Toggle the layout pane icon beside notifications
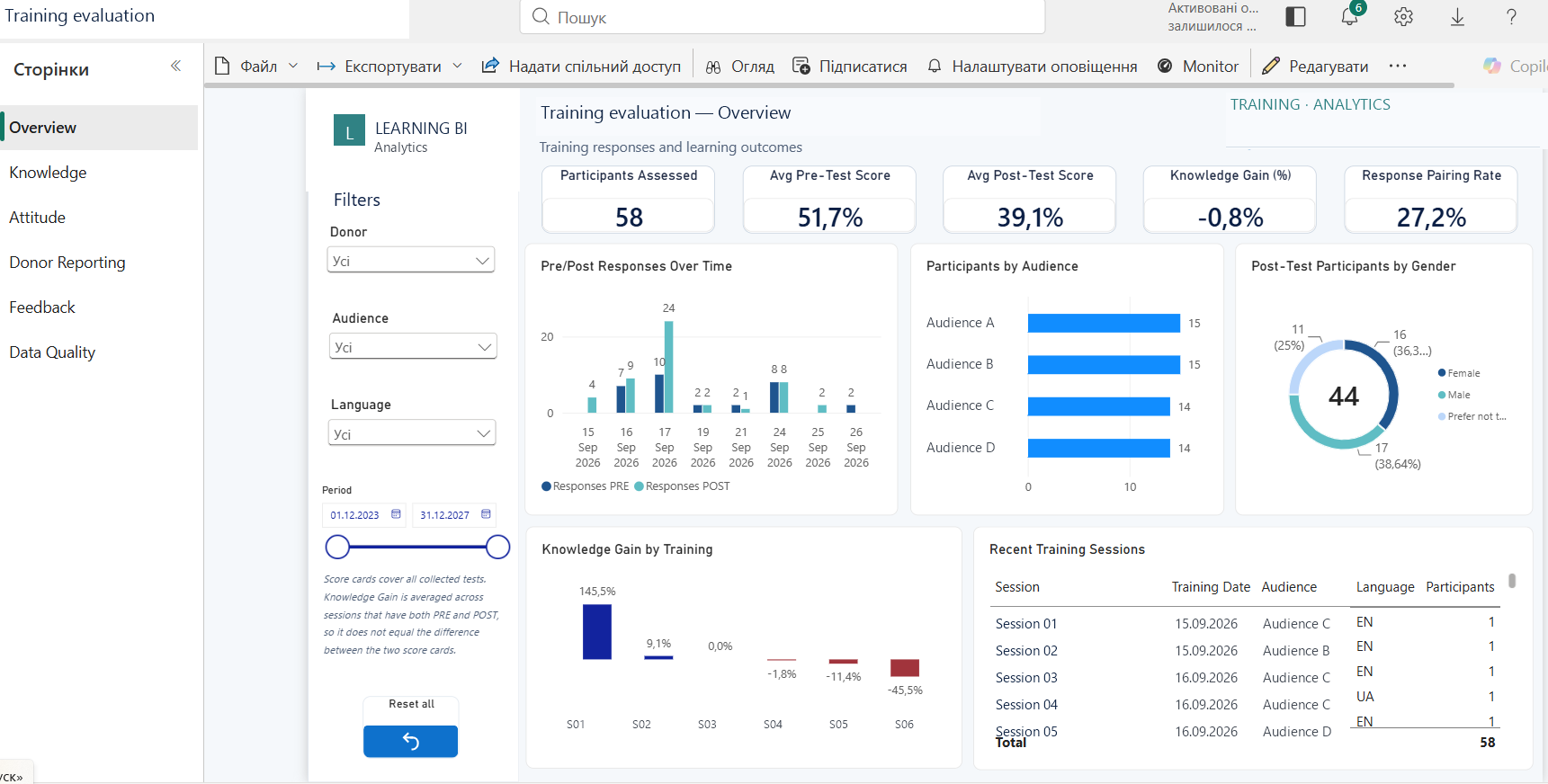Viewport: 1548px width, 784px height. [1295, 17]
